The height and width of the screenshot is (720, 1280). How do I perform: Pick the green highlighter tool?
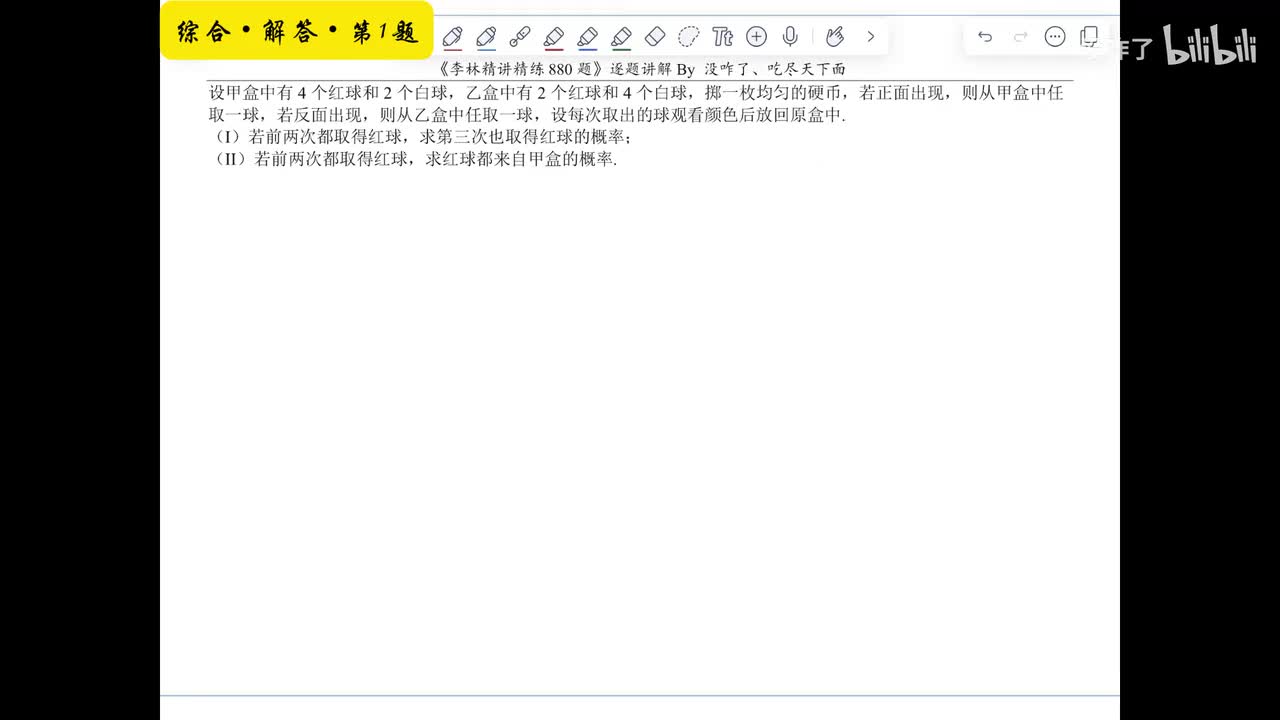[x=621, y=37]
